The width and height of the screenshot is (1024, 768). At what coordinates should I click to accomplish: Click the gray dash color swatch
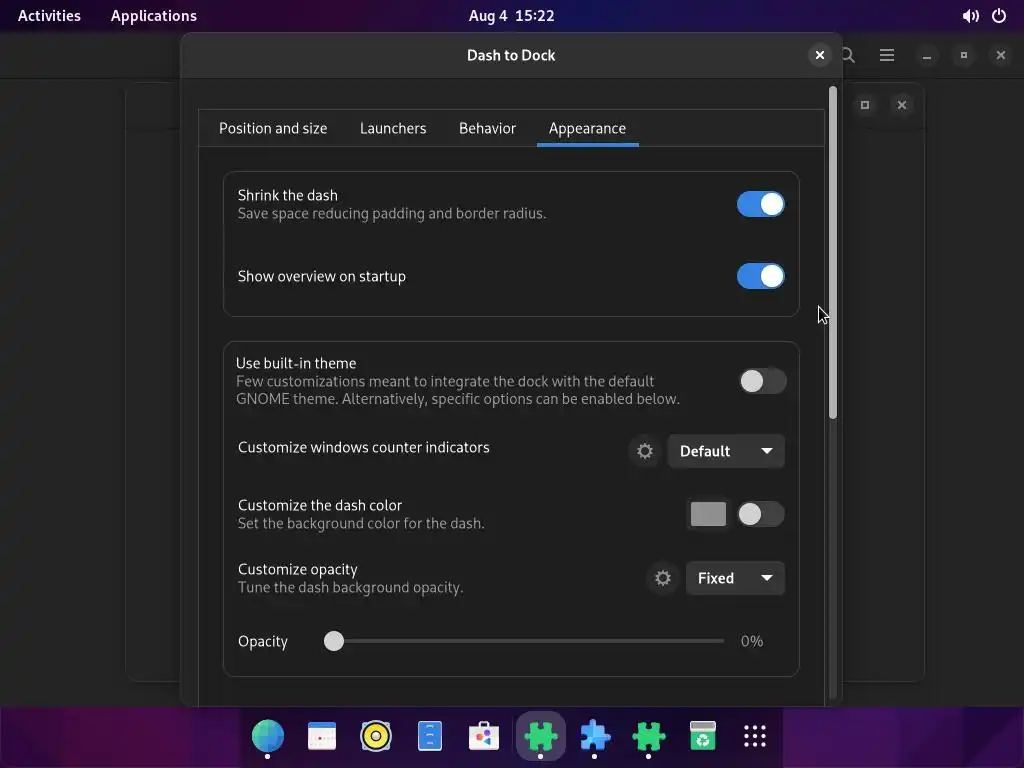click(x=708, y=514)
